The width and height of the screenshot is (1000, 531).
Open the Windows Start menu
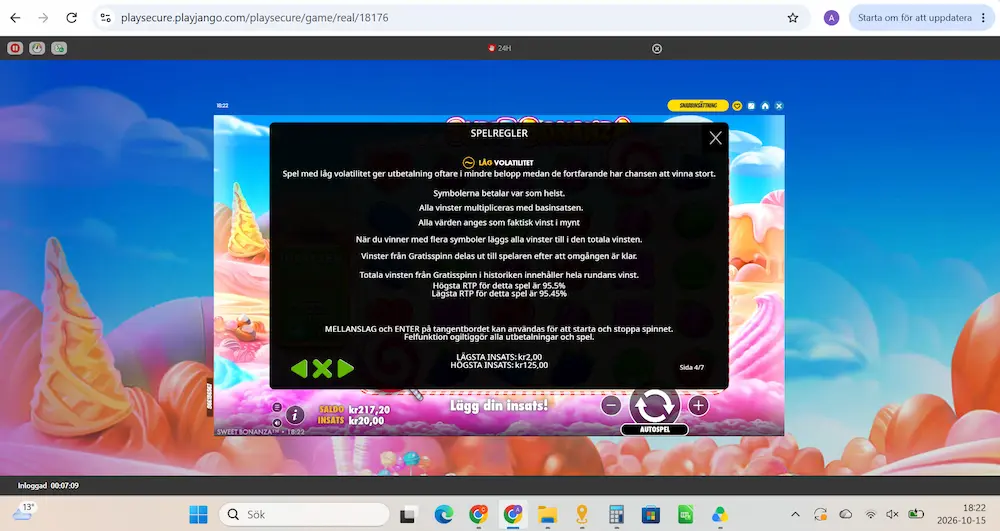pyautogui.click(x=198, y=514)
